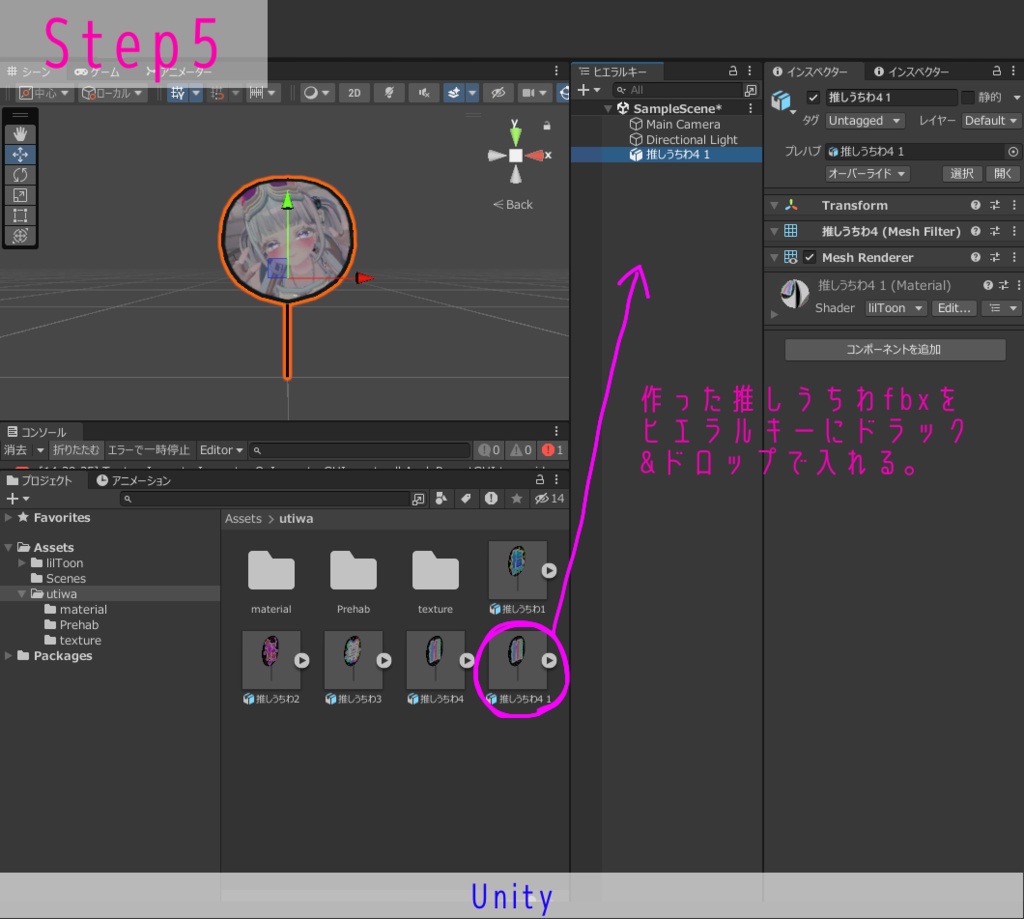Open the Untagged tag dropdown
Viewport: 1024px width, 919px height.
pyautogui.click(x=864, y=120)
